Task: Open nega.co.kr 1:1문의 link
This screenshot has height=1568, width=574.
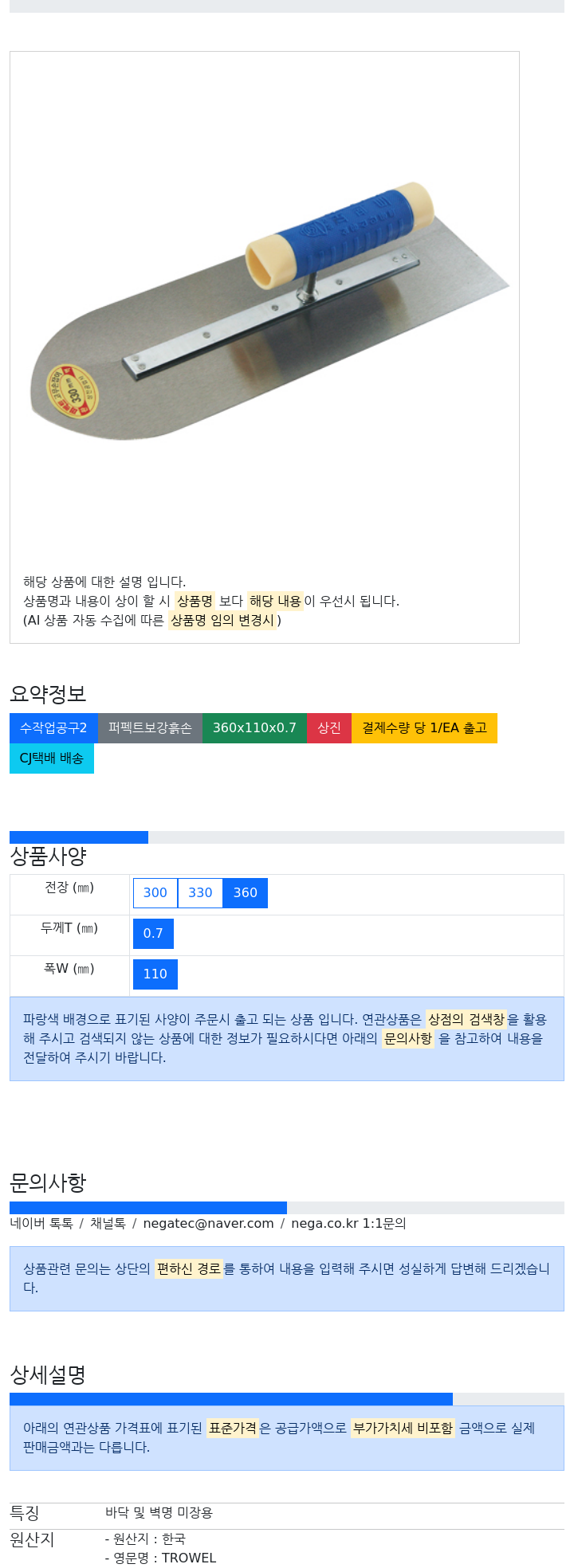Action: pyautogui.click(x=348, y=1223)
